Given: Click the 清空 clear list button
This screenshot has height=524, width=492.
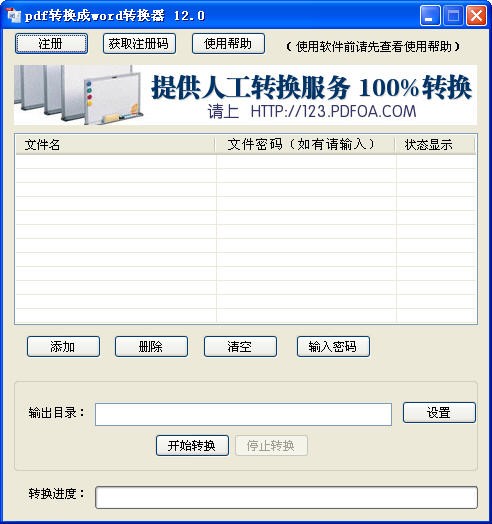Looking at the screenshot, I should point(240,347).
